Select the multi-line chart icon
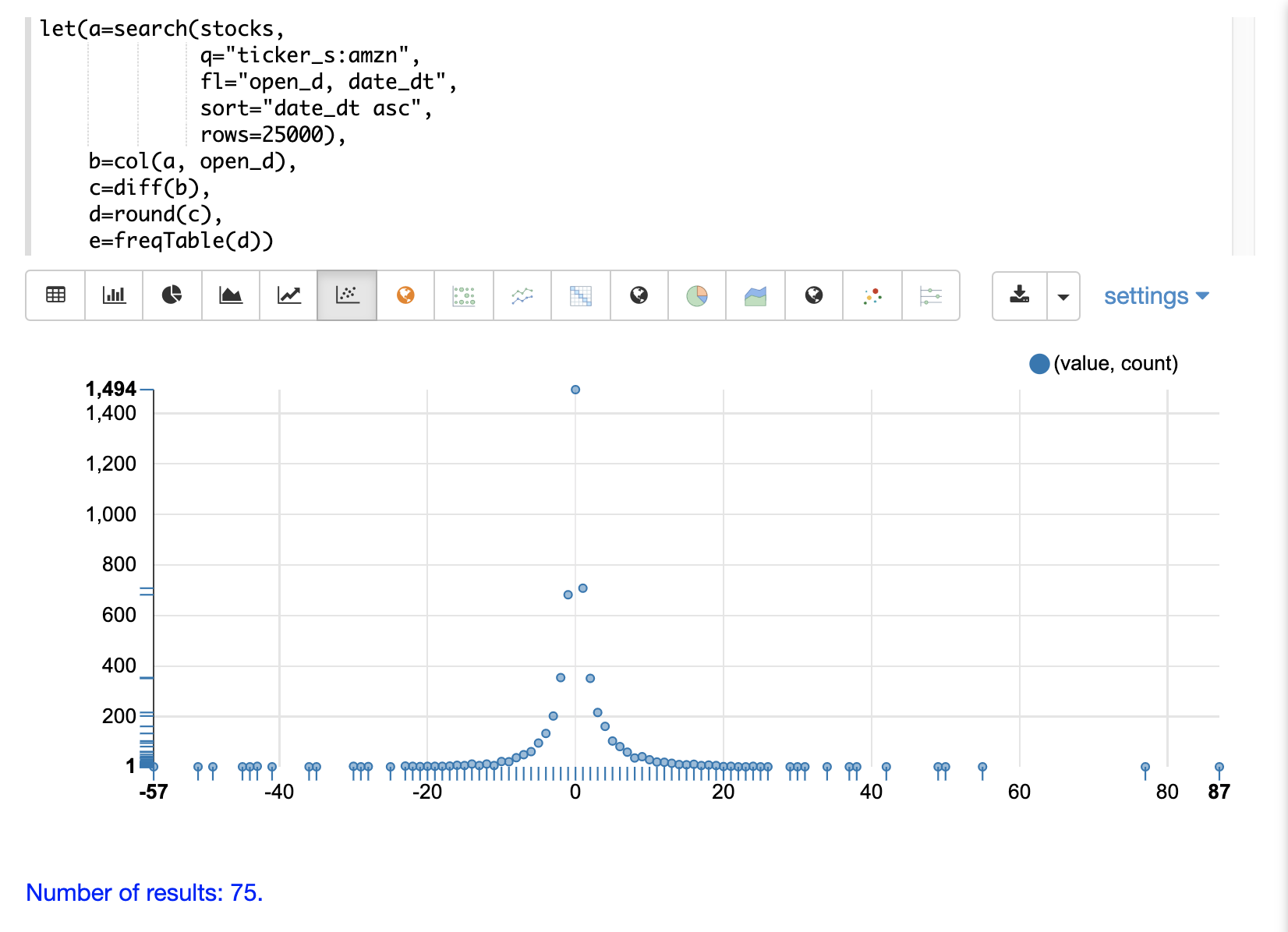This screenshot has width=1288, height=932. click(x=522, y=295)
